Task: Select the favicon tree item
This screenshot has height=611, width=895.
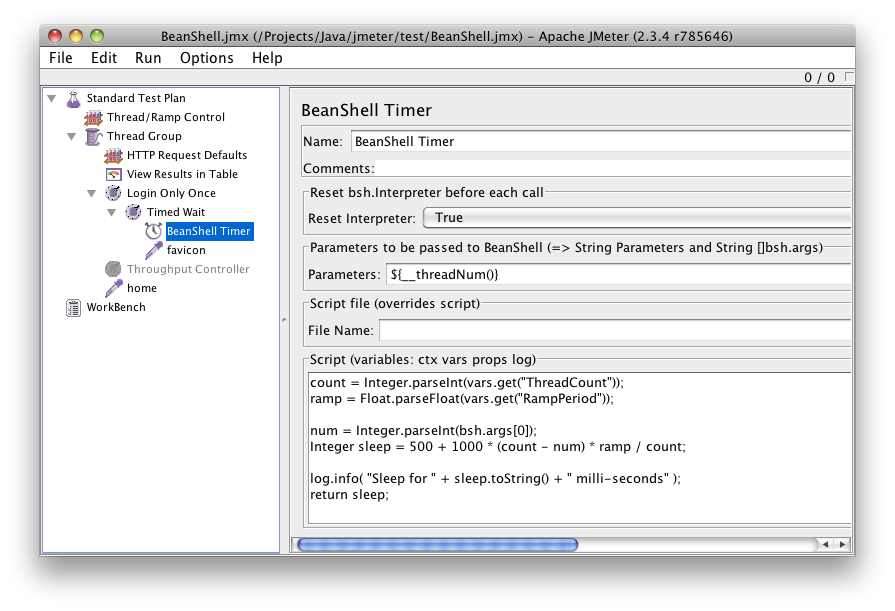Action: [186, 250]
